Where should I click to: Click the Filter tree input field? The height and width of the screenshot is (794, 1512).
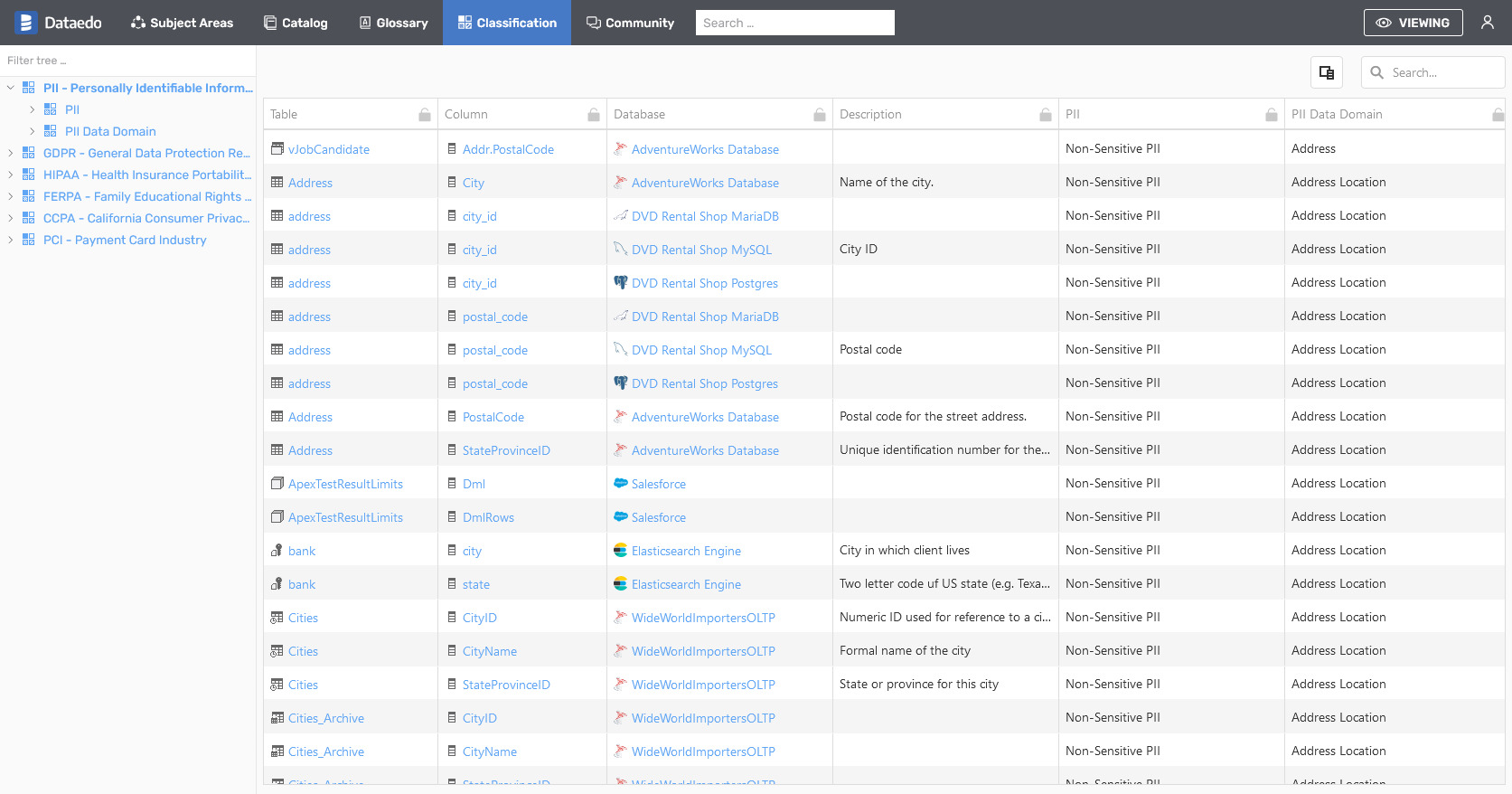pyautogui.click(x=127, y=61)
